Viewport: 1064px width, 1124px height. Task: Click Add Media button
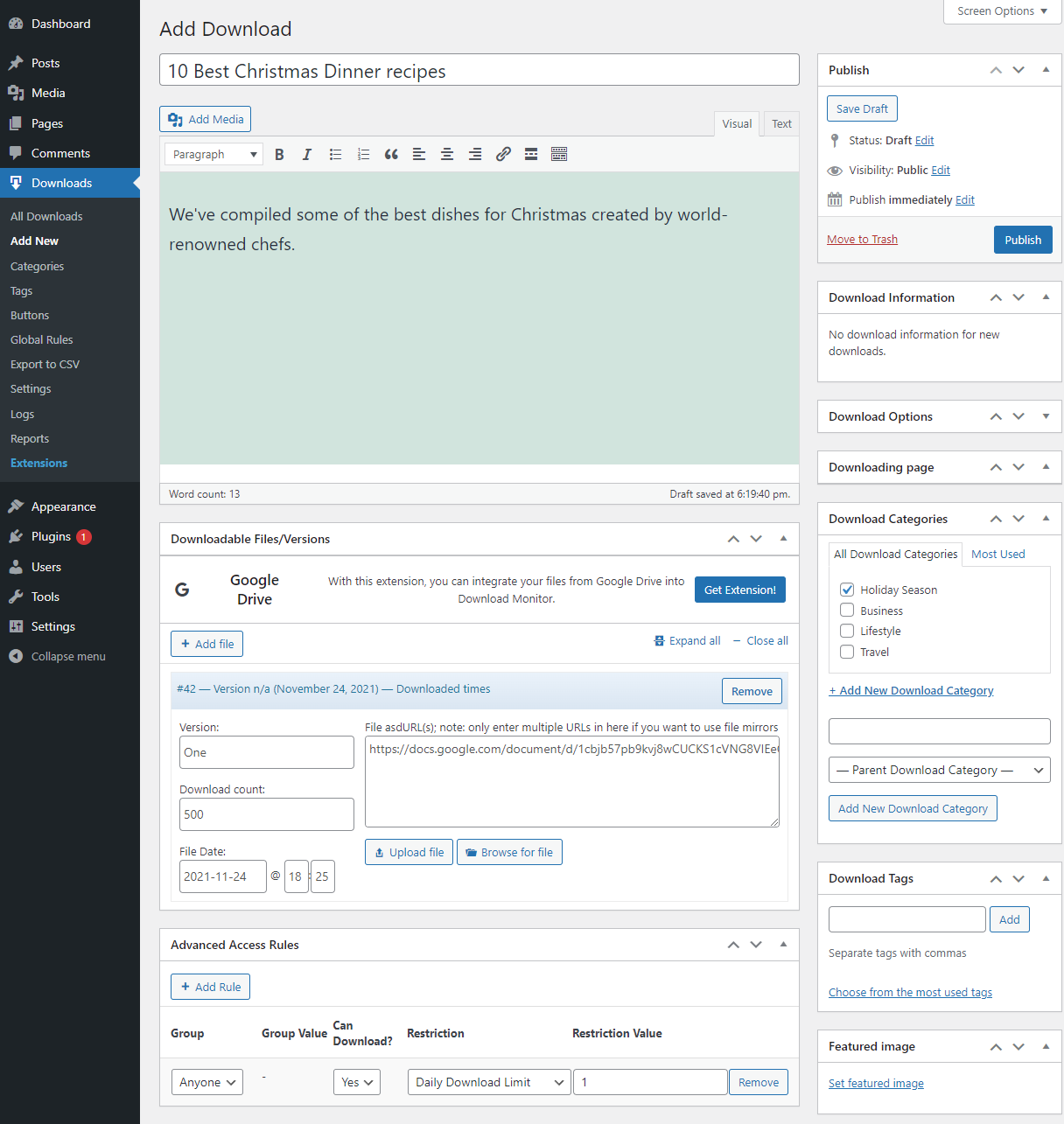(206, 119)
